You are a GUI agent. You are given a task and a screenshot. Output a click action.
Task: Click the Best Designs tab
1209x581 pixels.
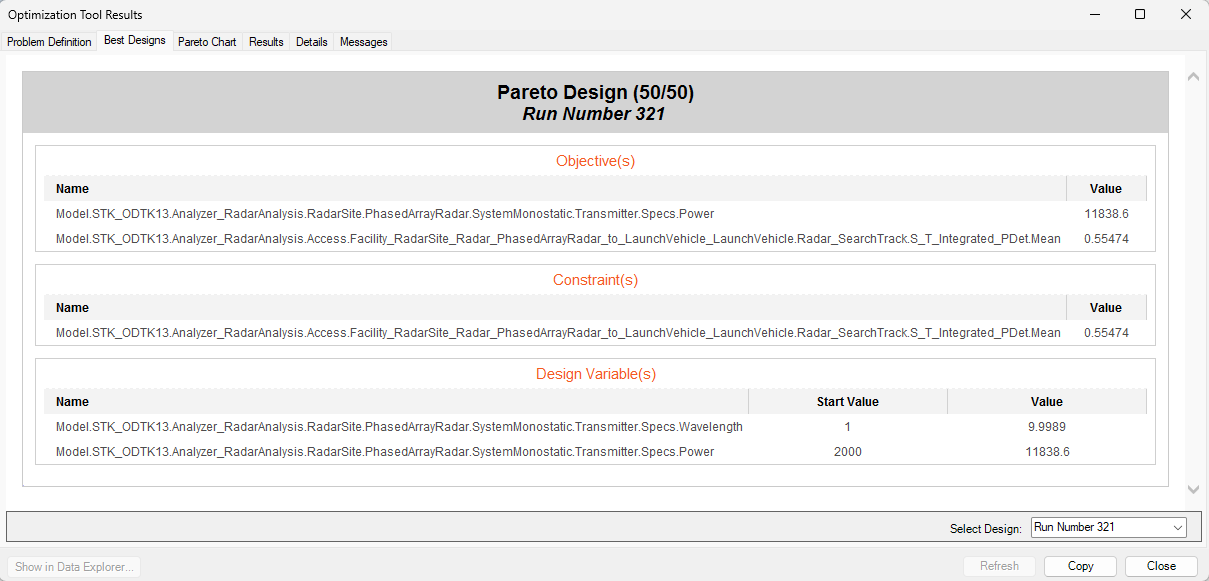tap(134, 41)
